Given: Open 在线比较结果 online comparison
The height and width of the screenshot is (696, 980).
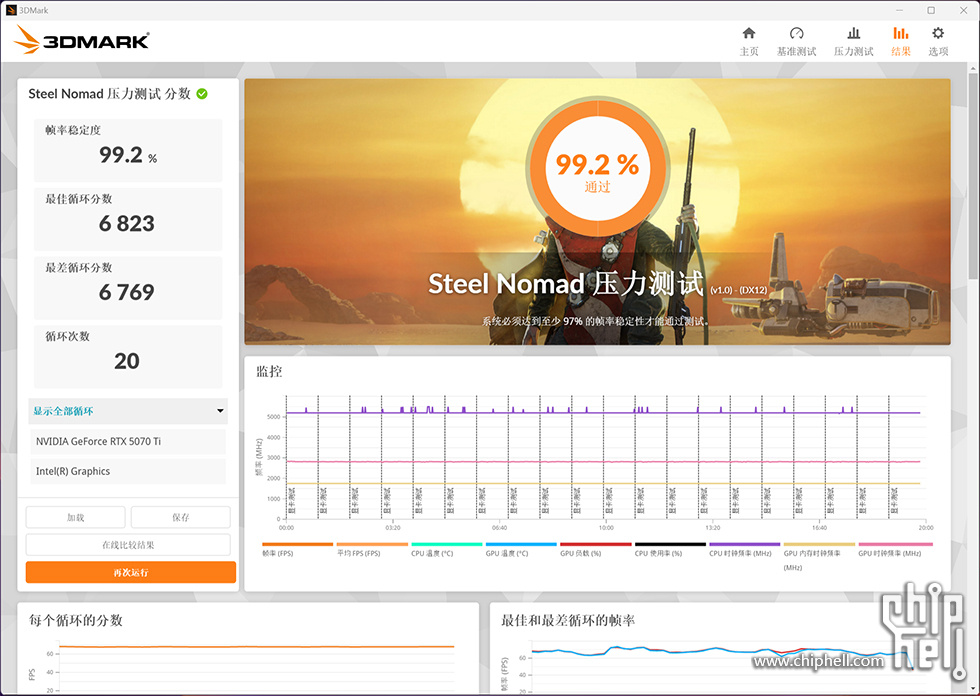Looking at the screenshot, I should (128, 545).
